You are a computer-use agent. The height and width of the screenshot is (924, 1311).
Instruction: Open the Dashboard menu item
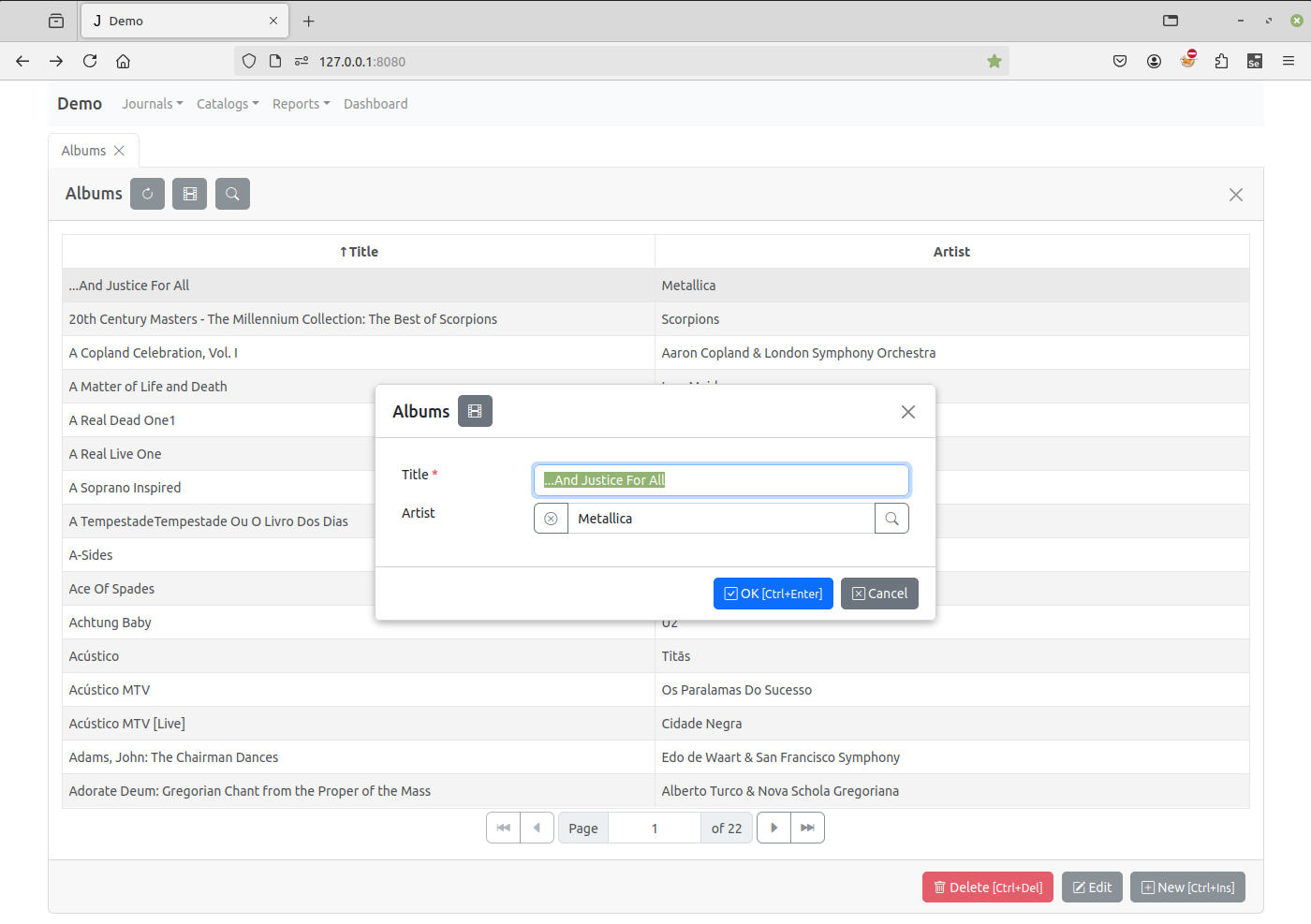(376, 104)
